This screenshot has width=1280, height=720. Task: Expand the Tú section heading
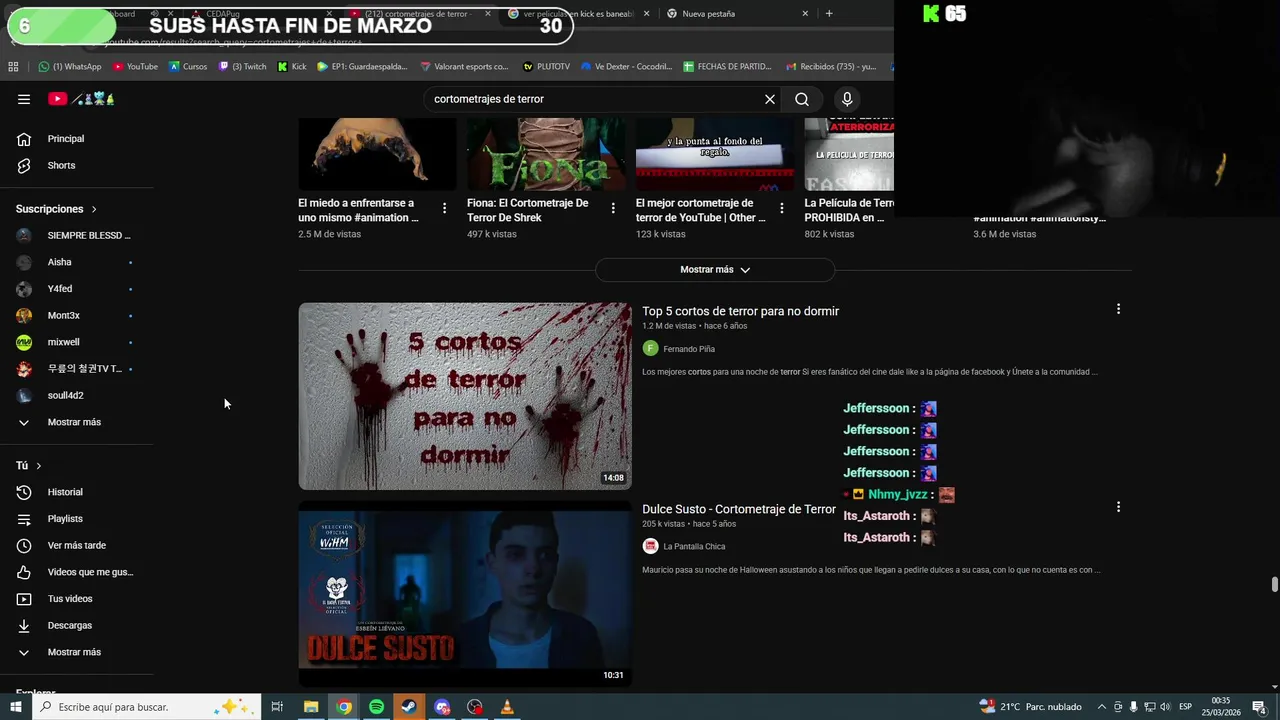(x=29, y=465)
